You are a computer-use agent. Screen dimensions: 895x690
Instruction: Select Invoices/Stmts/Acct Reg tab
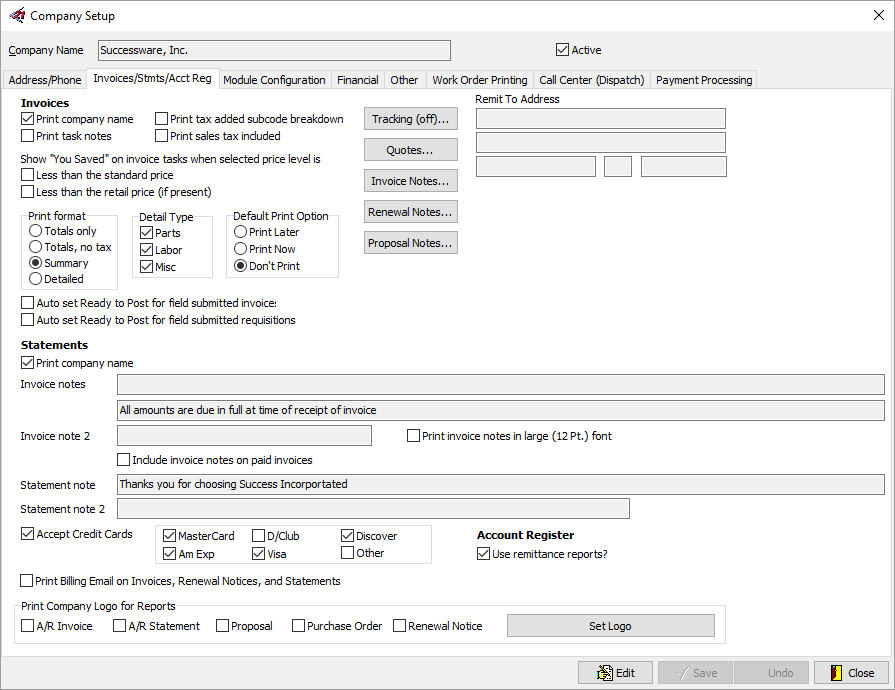(152, 78)
